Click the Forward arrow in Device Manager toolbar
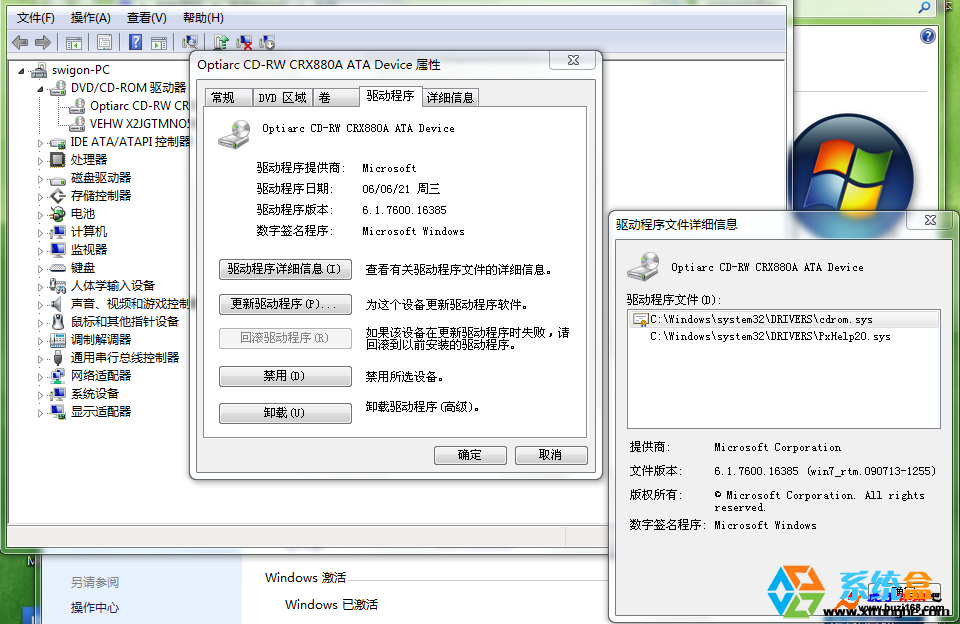Viewport: 960px width, 624px height. pyautogui.click(x=43, y=42)
